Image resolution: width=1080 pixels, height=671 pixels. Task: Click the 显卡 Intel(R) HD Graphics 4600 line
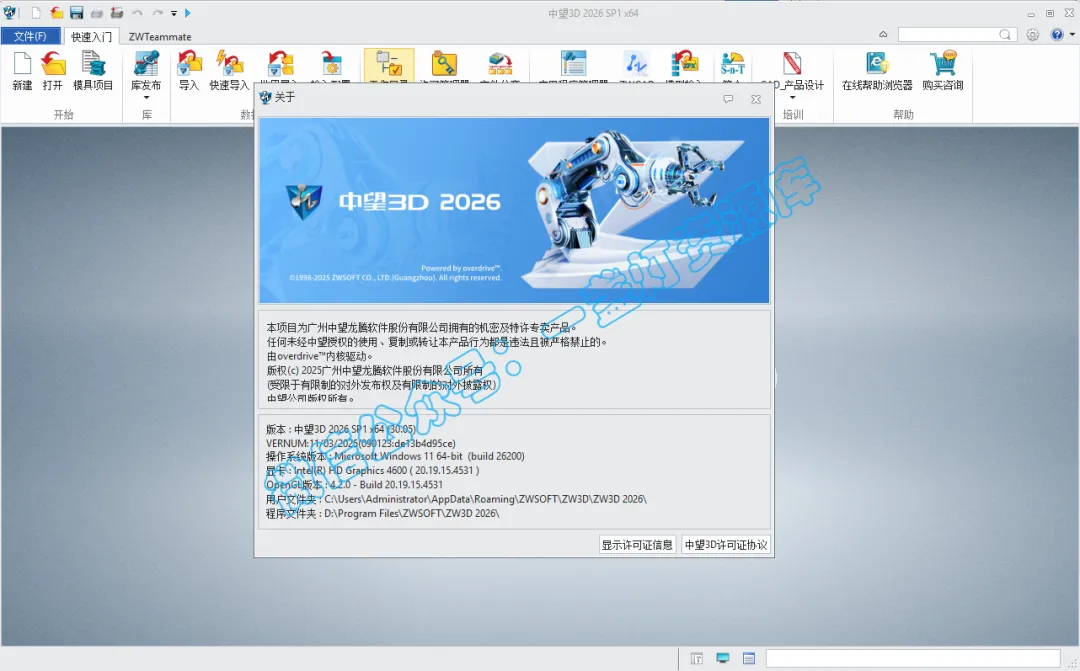pos(373,471)
